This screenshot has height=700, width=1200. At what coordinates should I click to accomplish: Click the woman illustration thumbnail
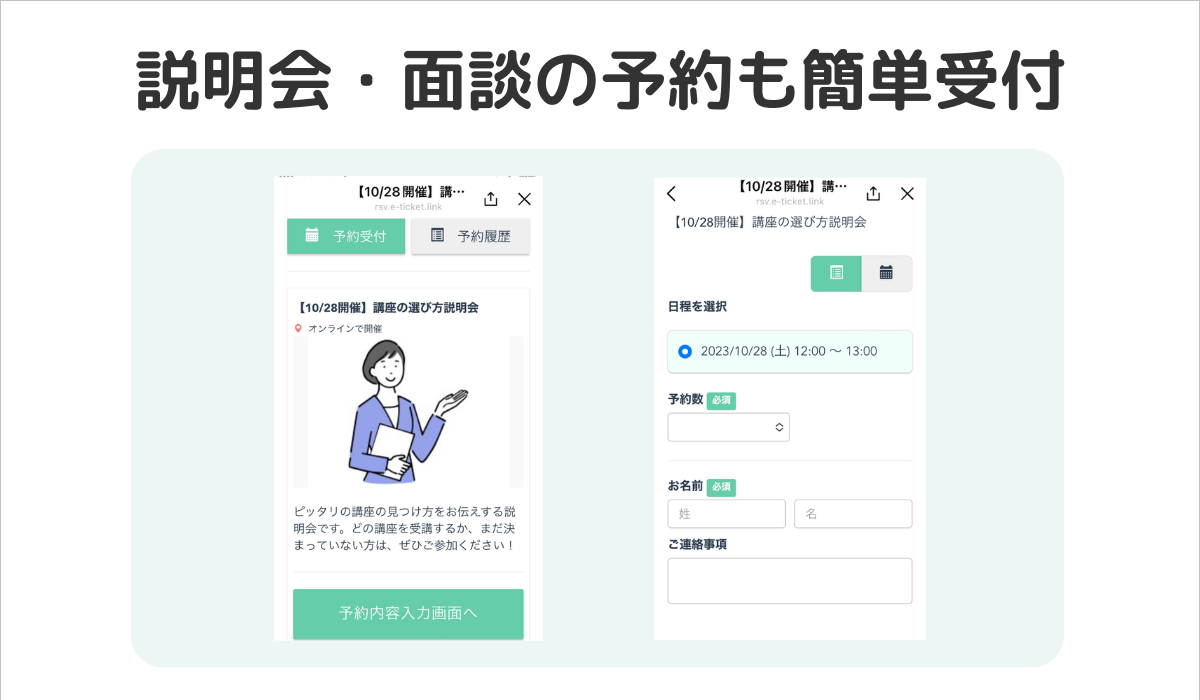pos(408,412)
